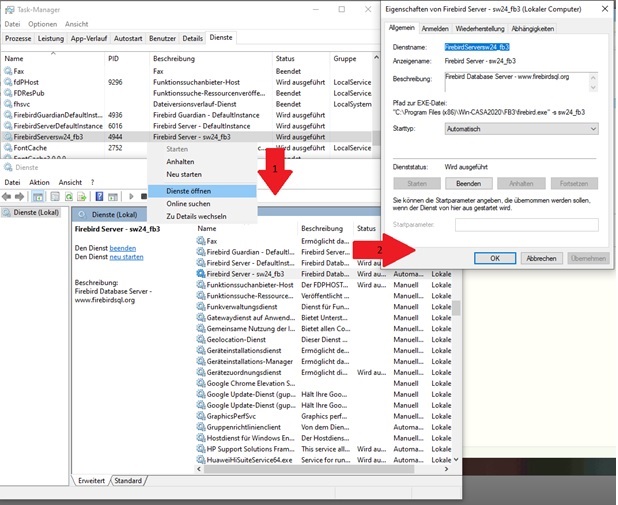Click the gear icon in the Dienste title bar
618x505 pixels.
point(8,168)
